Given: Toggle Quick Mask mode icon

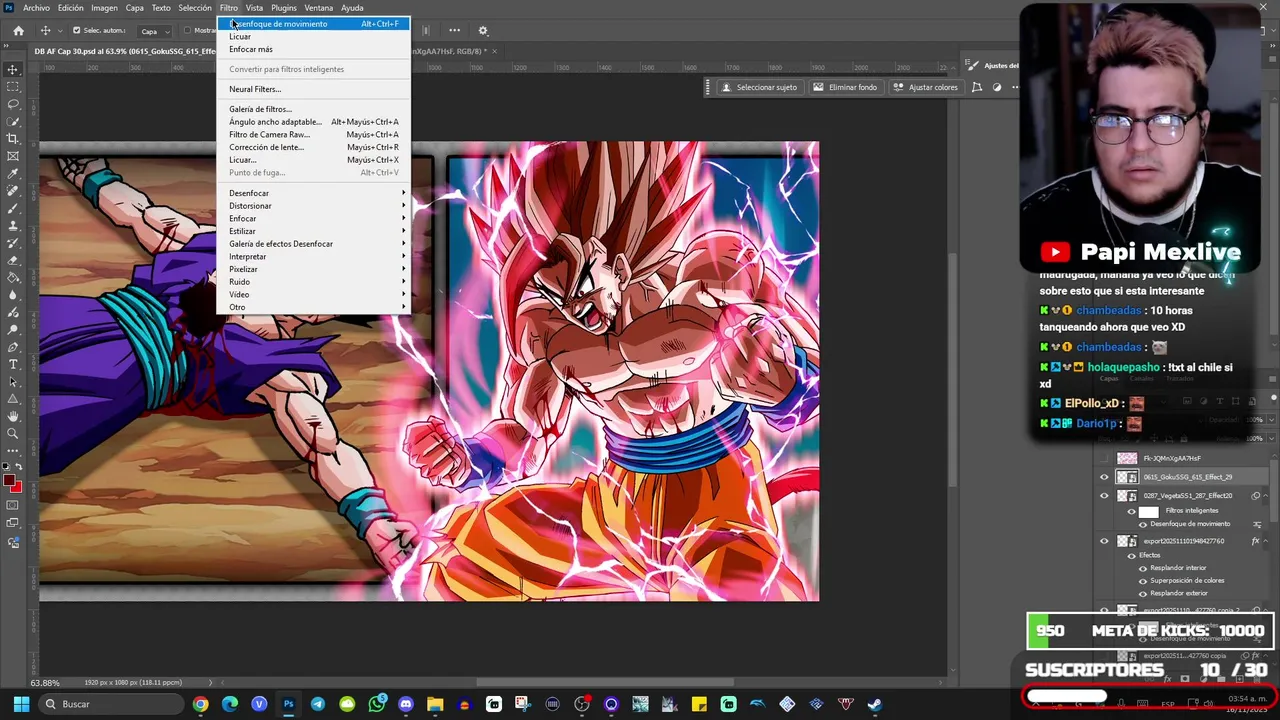Looking at the screenshot, I should 13,505.
